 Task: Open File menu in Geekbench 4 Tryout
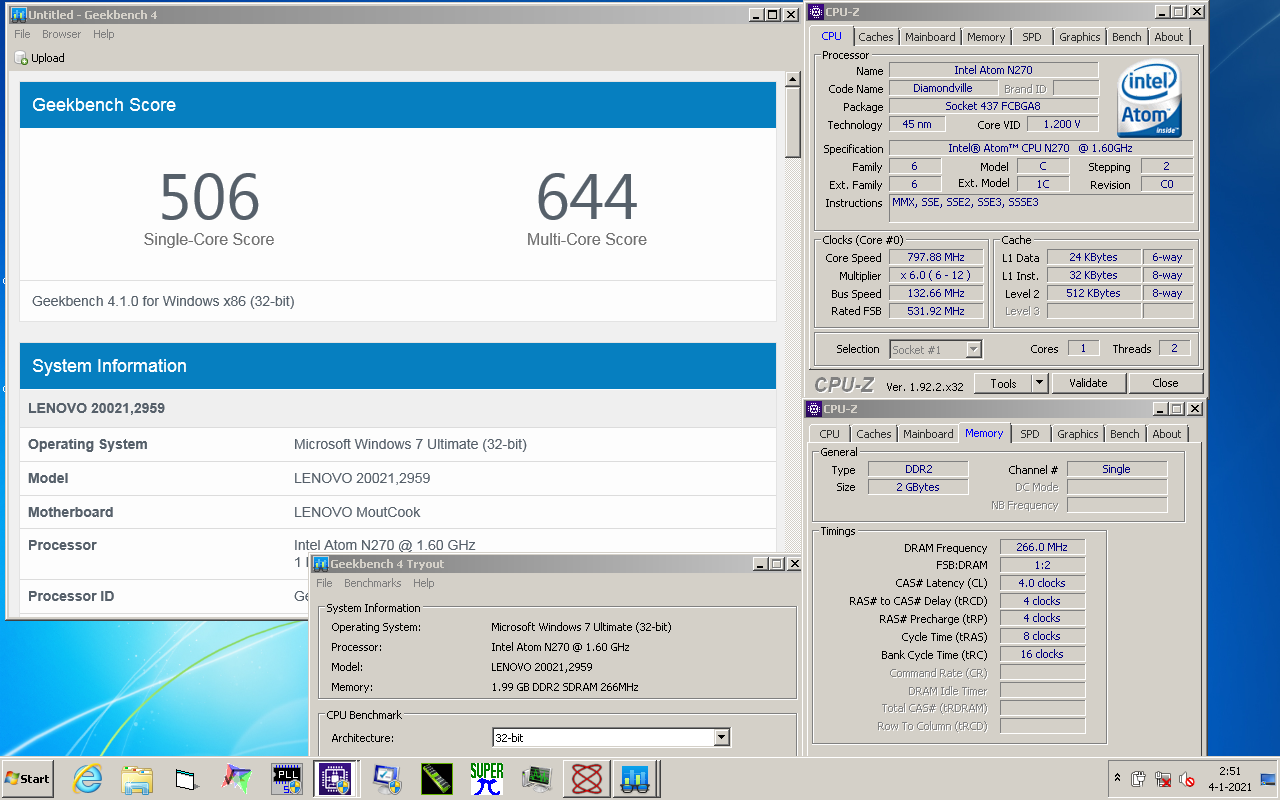[x=324, y=583]
